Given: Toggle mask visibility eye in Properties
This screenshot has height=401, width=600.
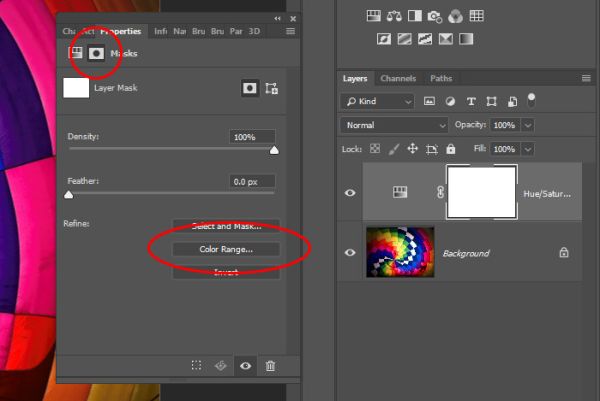Looking at the screenshot, I should pos(246,366).
